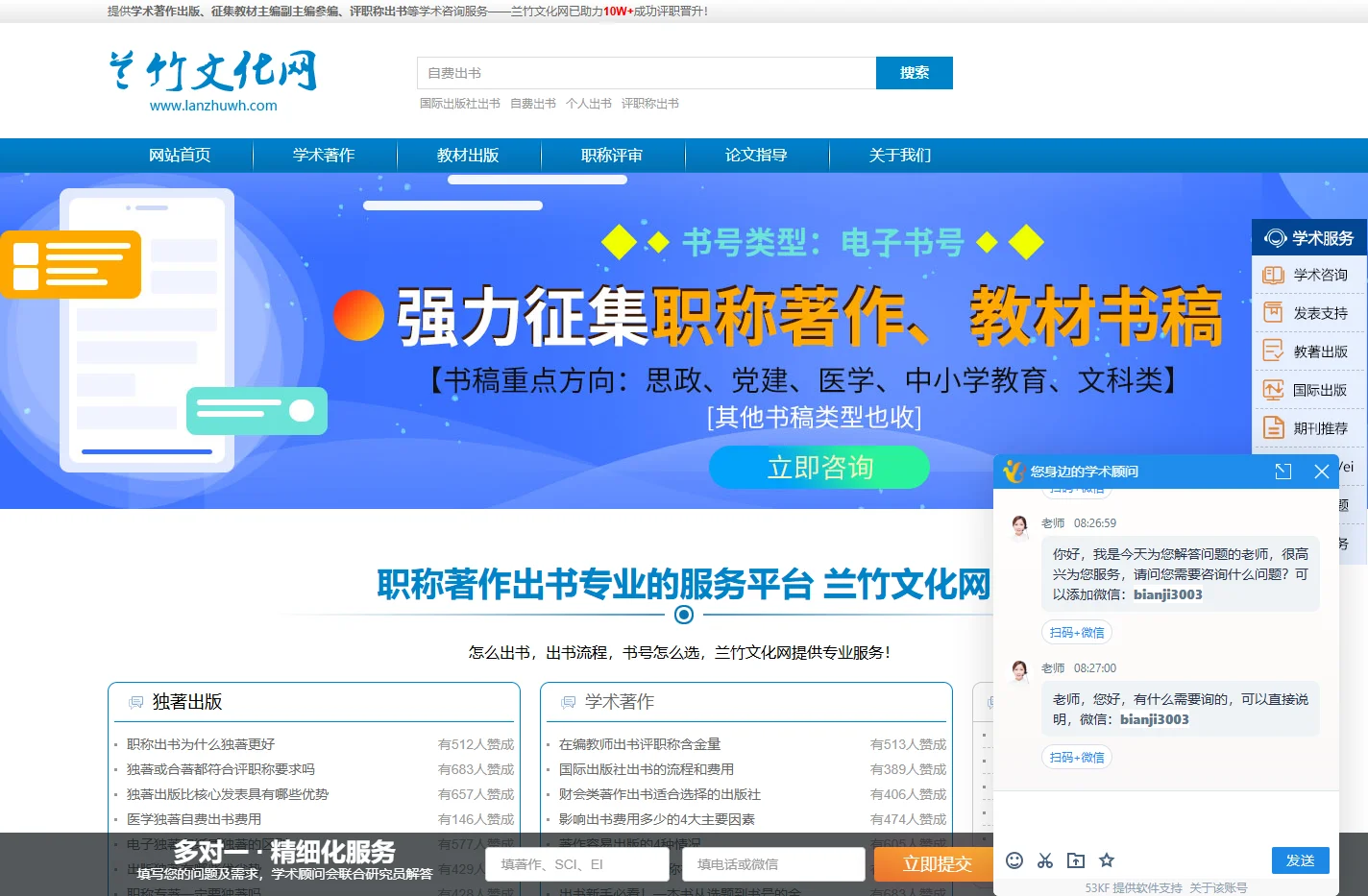
Task: Click 发表支持 text in sidebar
Action: [1321, 313]
